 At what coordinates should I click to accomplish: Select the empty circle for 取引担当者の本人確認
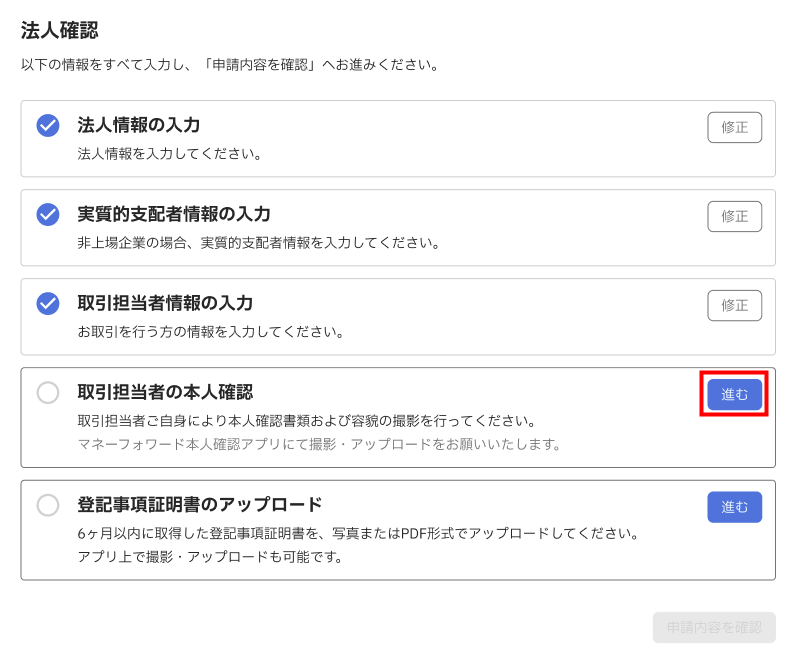tap(48, 393)
